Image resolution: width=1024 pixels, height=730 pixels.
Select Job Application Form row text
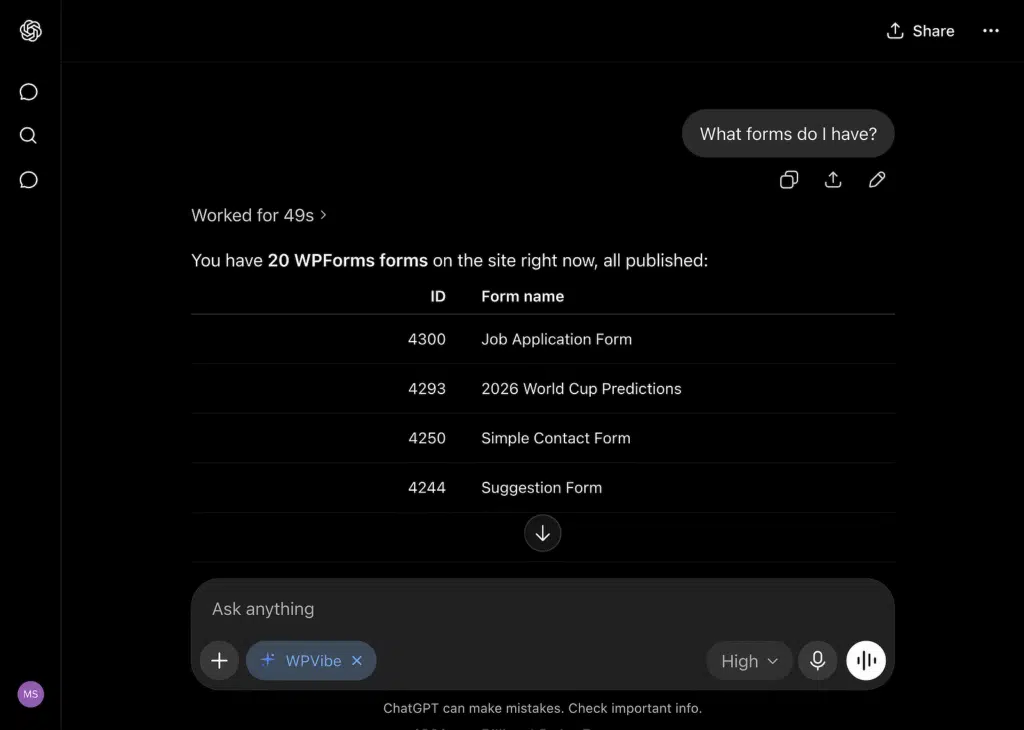click(556, 340)
